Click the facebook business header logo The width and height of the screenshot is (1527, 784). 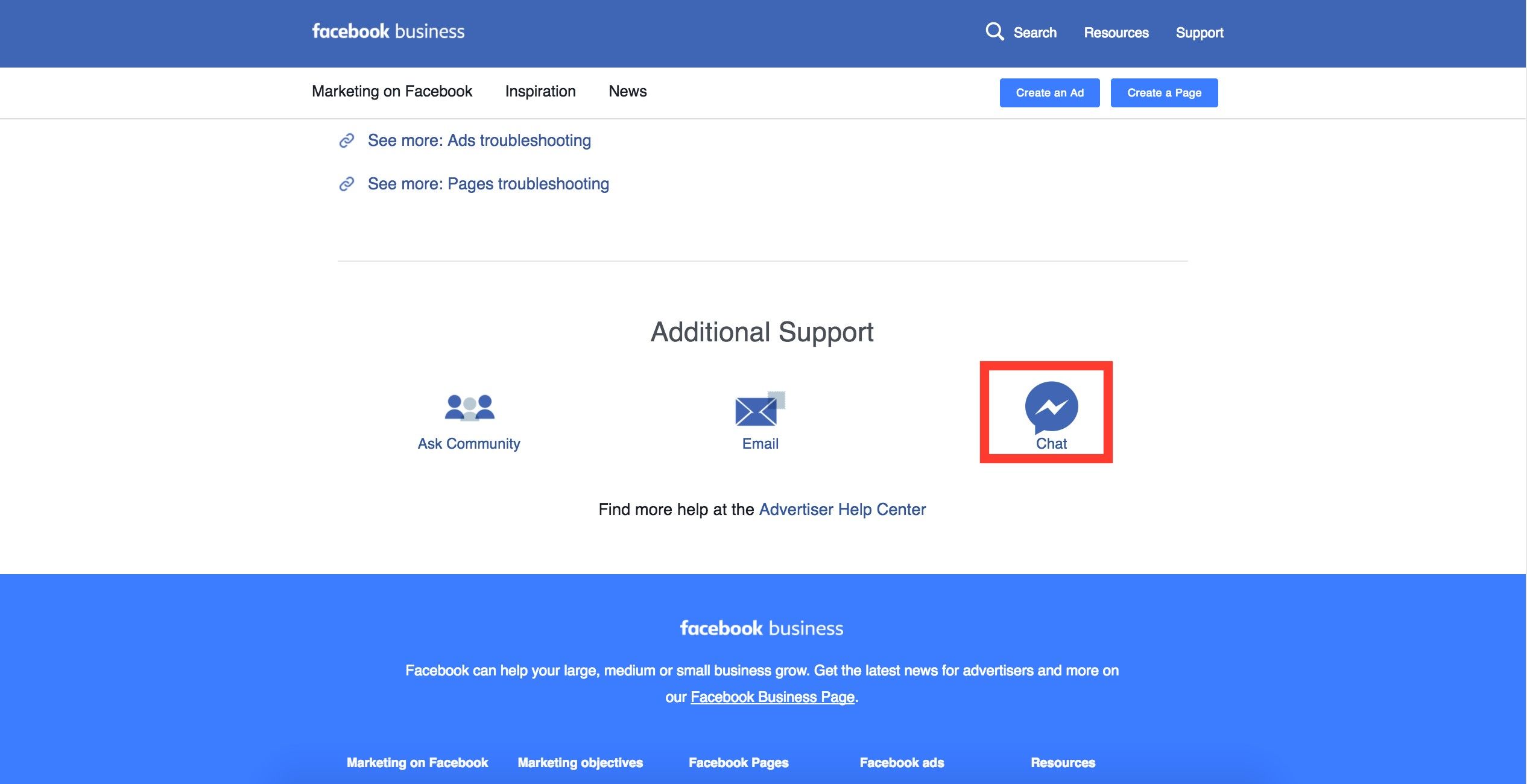coord(388,31)
